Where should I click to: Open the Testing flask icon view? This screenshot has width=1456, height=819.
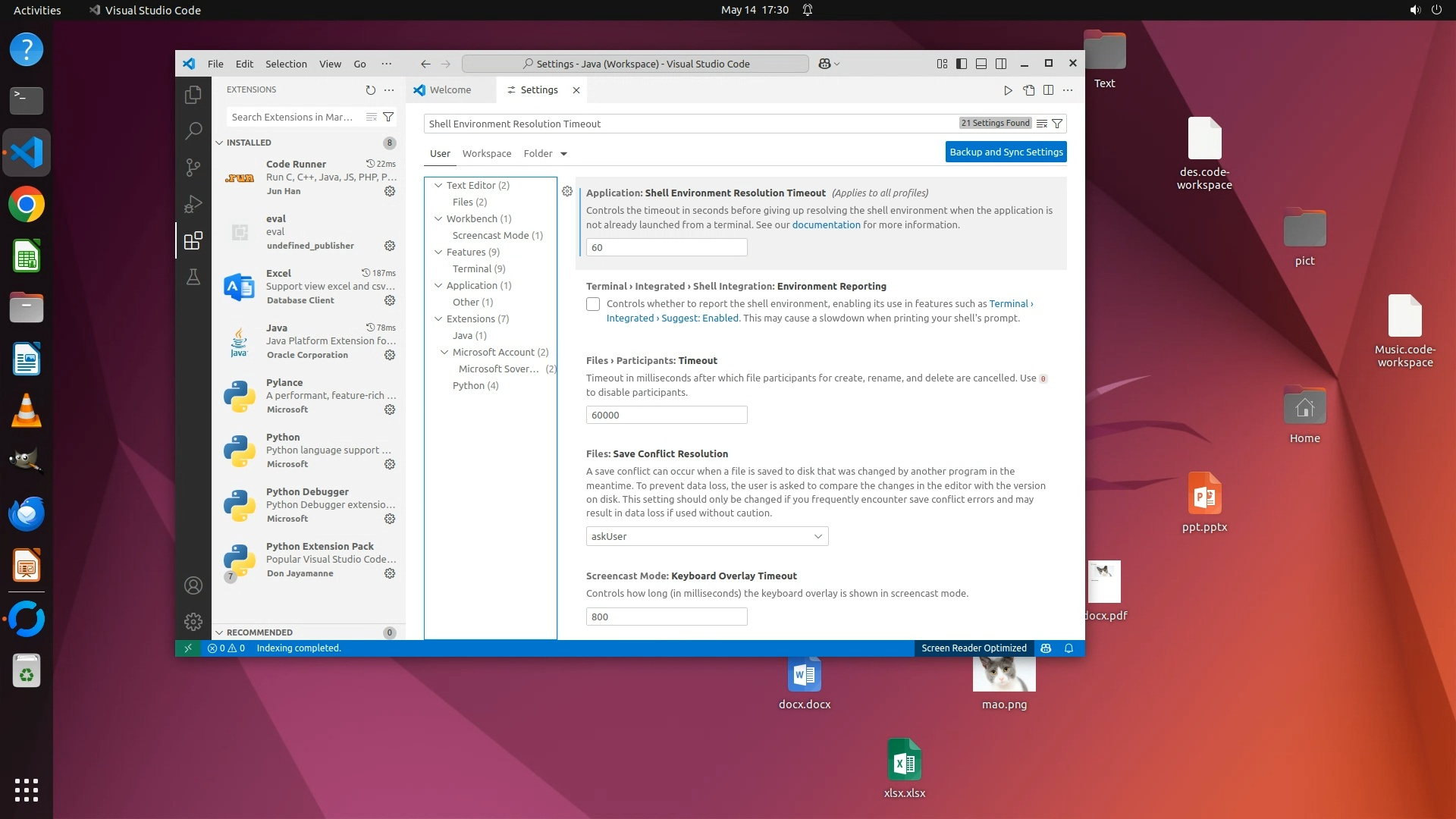(193, 277)
